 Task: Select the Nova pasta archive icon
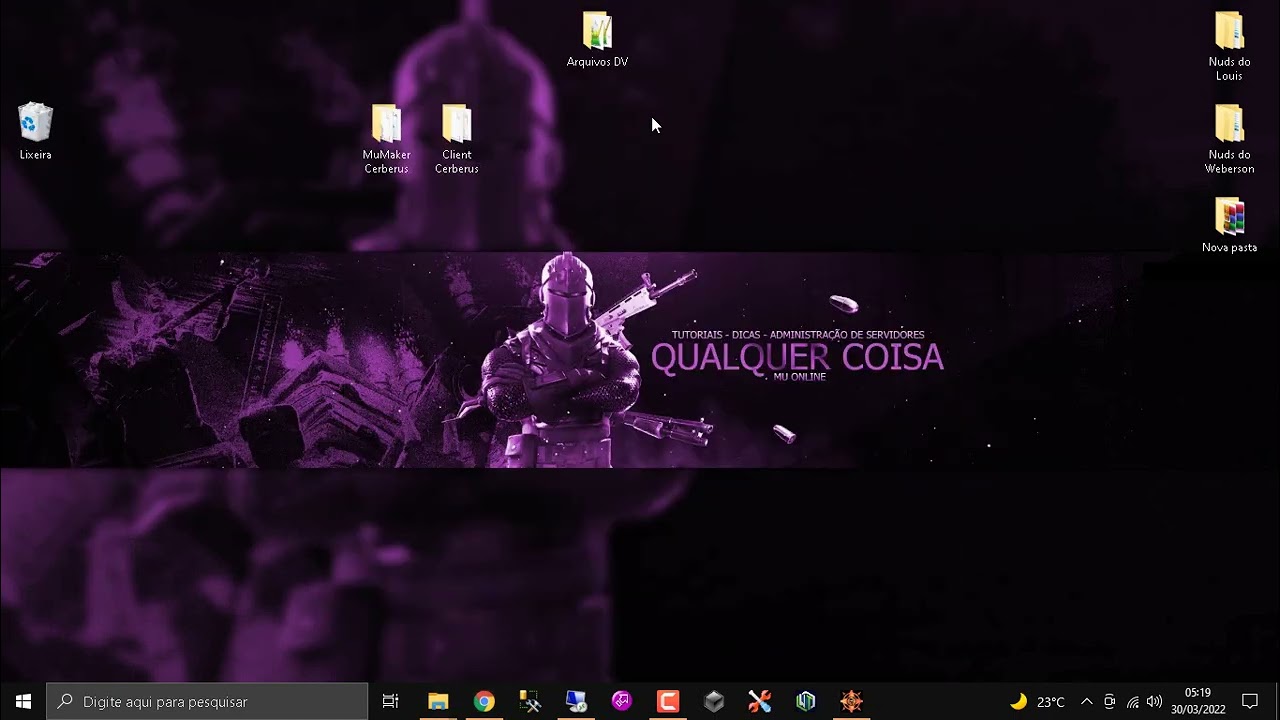click(1229, 225)
